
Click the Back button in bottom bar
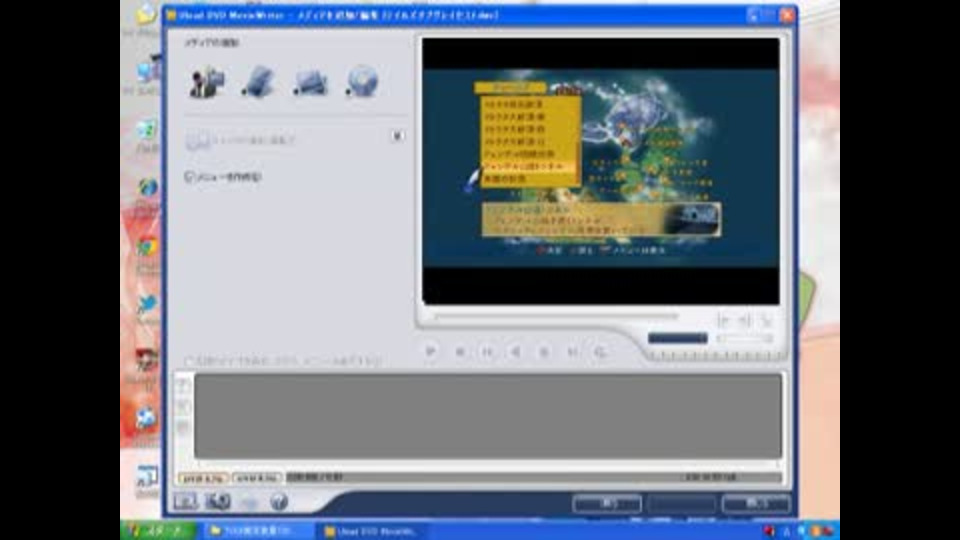(607, 503)
